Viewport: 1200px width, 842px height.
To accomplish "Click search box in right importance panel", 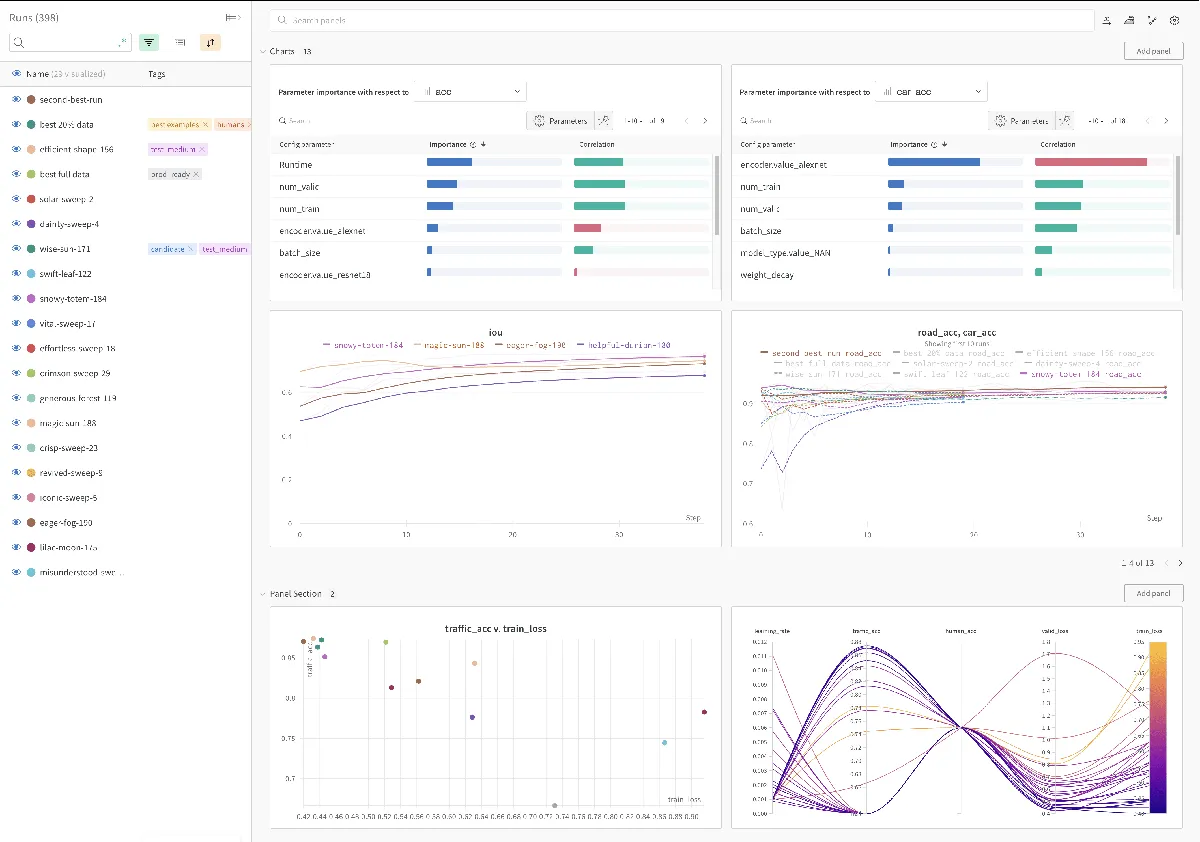I will point(863,121).
